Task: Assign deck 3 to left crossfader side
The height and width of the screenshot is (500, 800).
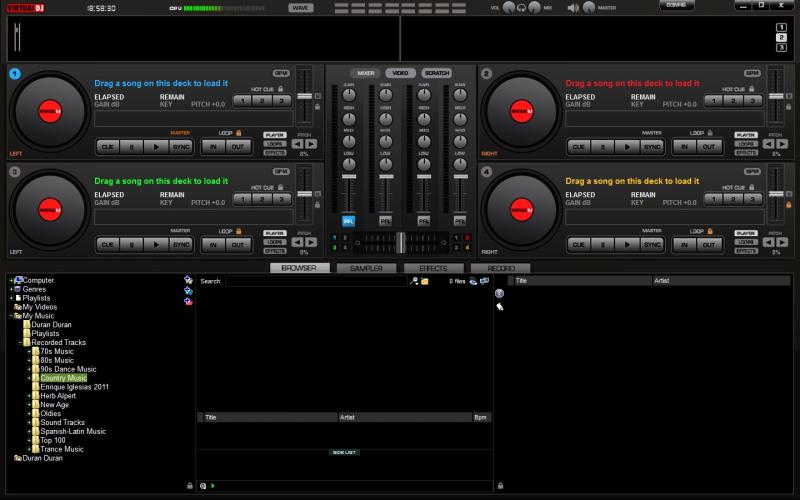Action: pyautogui.click(x=335, y=247)
